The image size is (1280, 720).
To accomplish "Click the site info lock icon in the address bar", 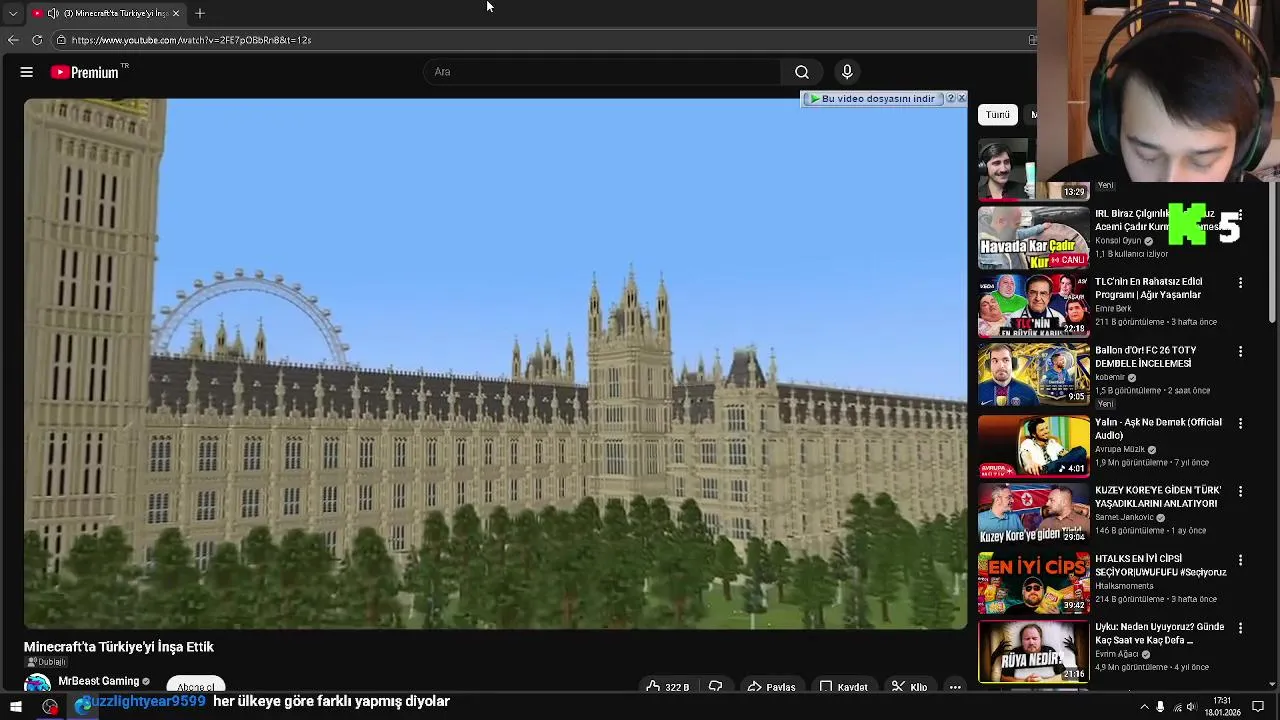I will click(61, 40).
